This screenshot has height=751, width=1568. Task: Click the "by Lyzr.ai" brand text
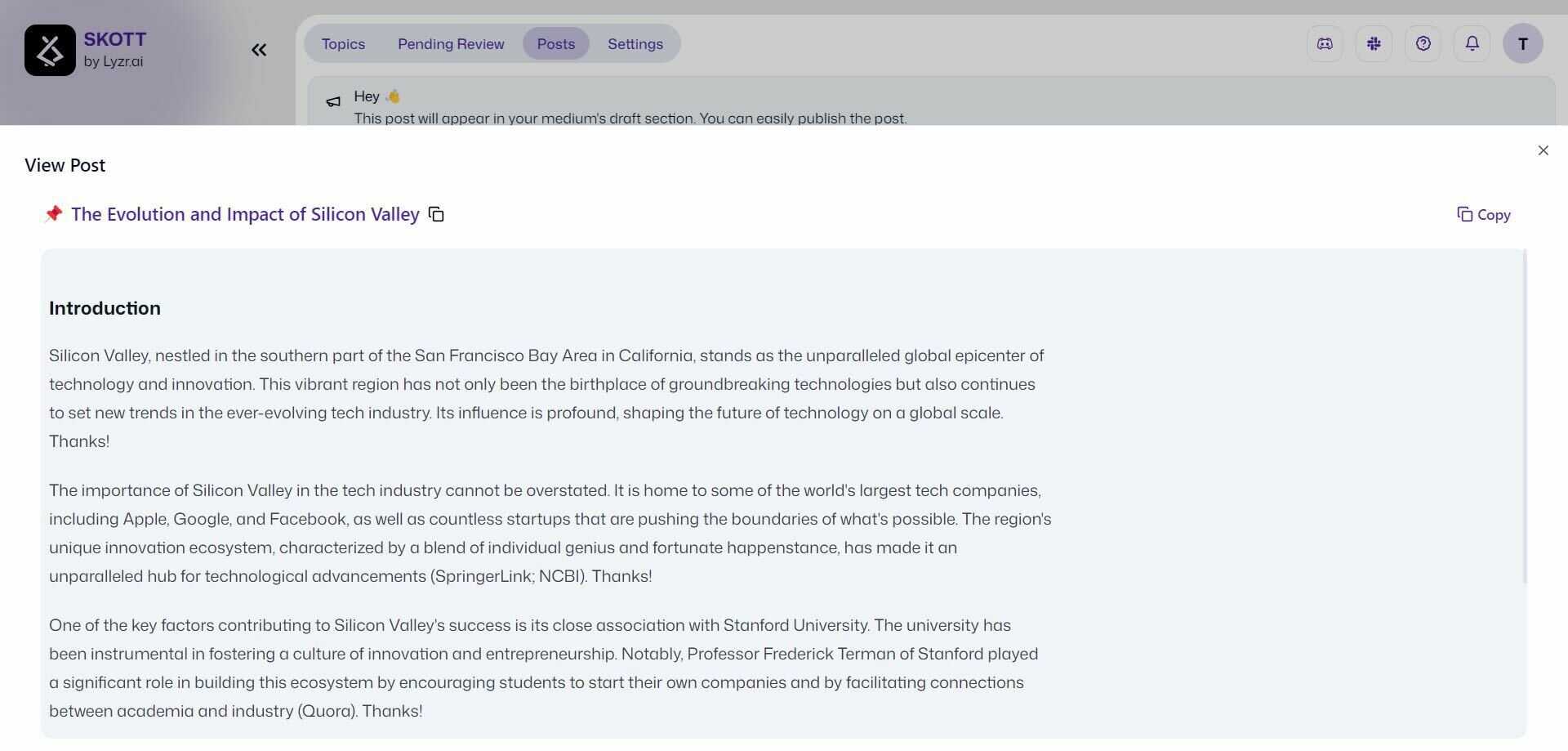114,62
